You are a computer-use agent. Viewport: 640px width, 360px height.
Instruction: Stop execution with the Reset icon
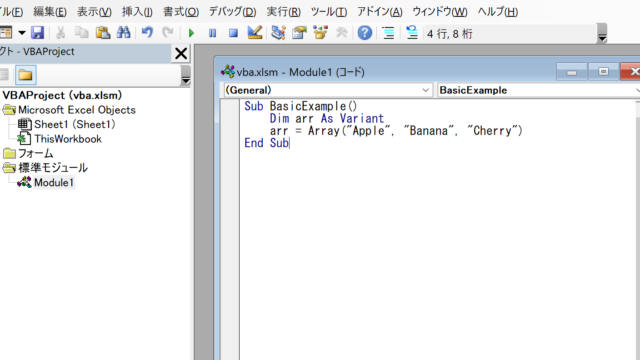point(233,33)
